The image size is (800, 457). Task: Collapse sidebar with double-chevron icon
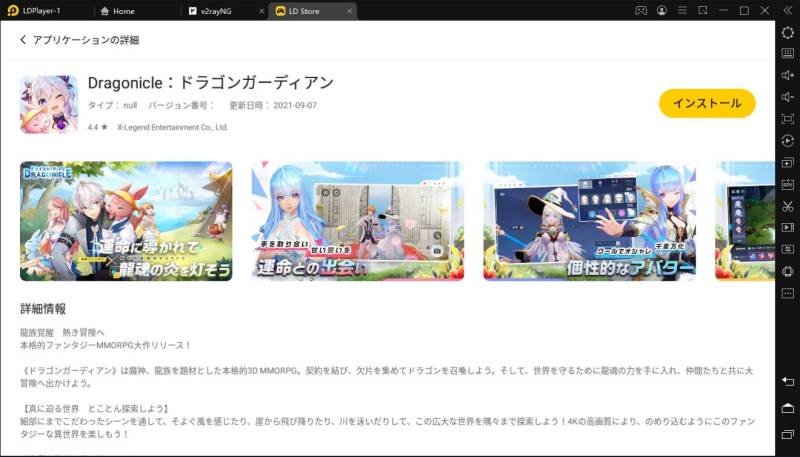788,11
